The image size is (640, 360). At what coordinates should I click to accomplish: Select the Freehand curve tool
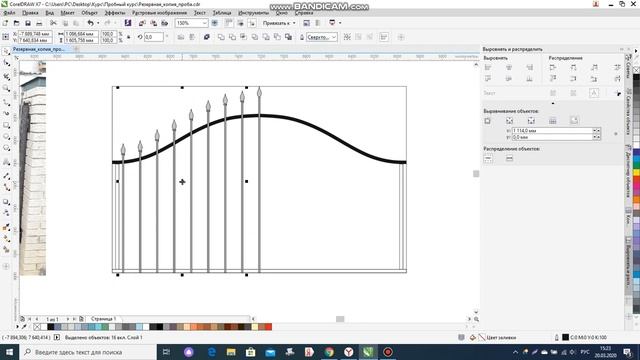6,102
